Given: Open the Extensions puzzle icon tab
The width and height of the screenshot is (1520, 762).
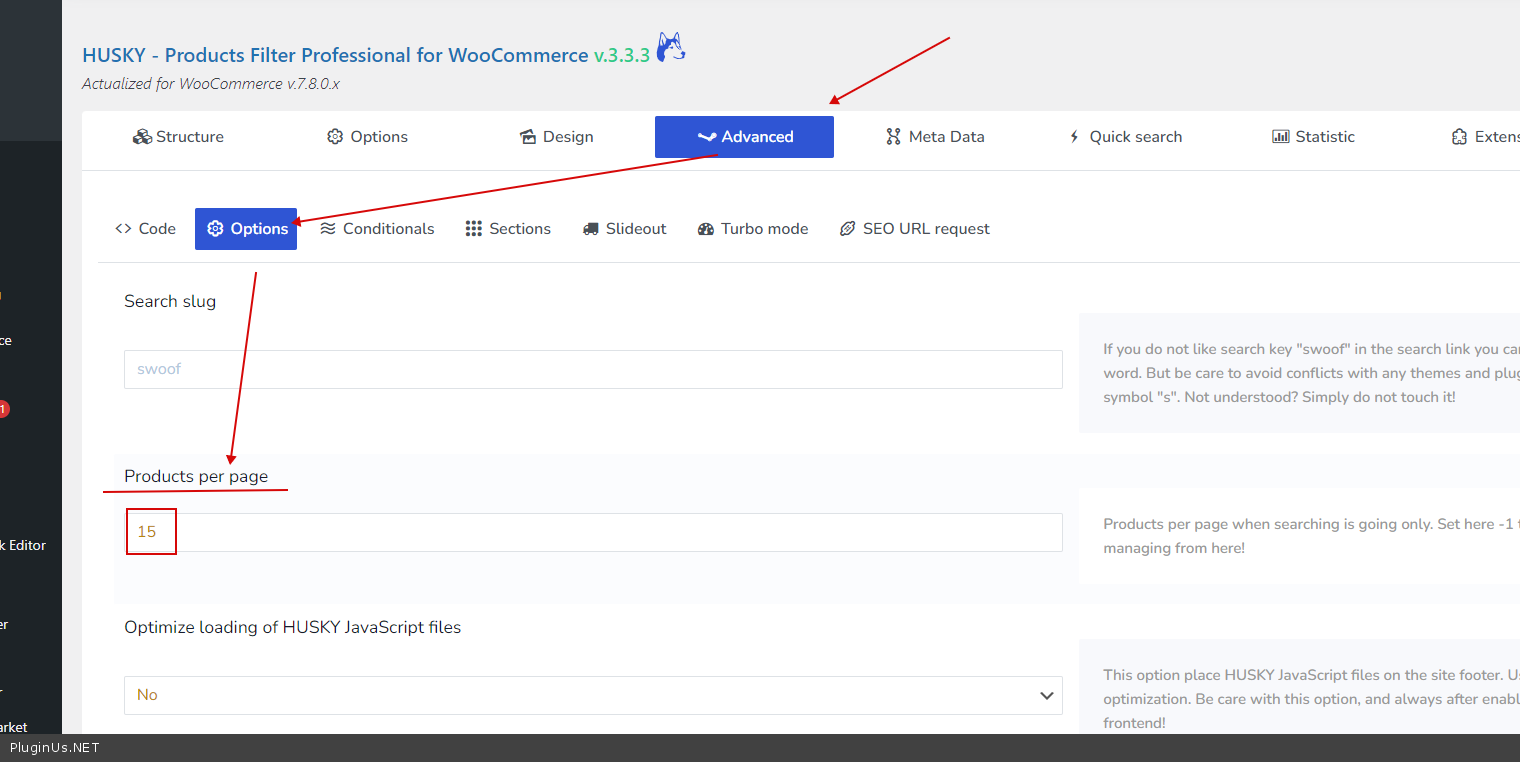Looking at the screenshot, I should coord(1459,137).
